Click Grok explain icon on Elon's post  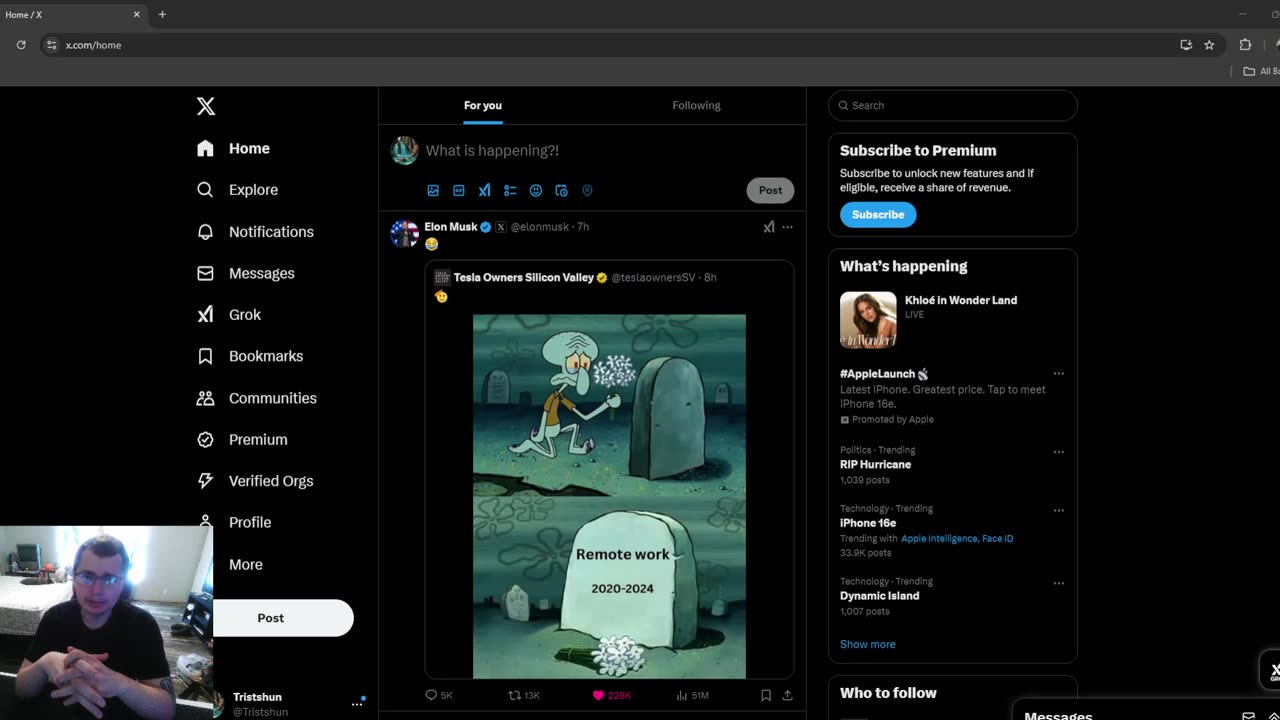(768, 227)
